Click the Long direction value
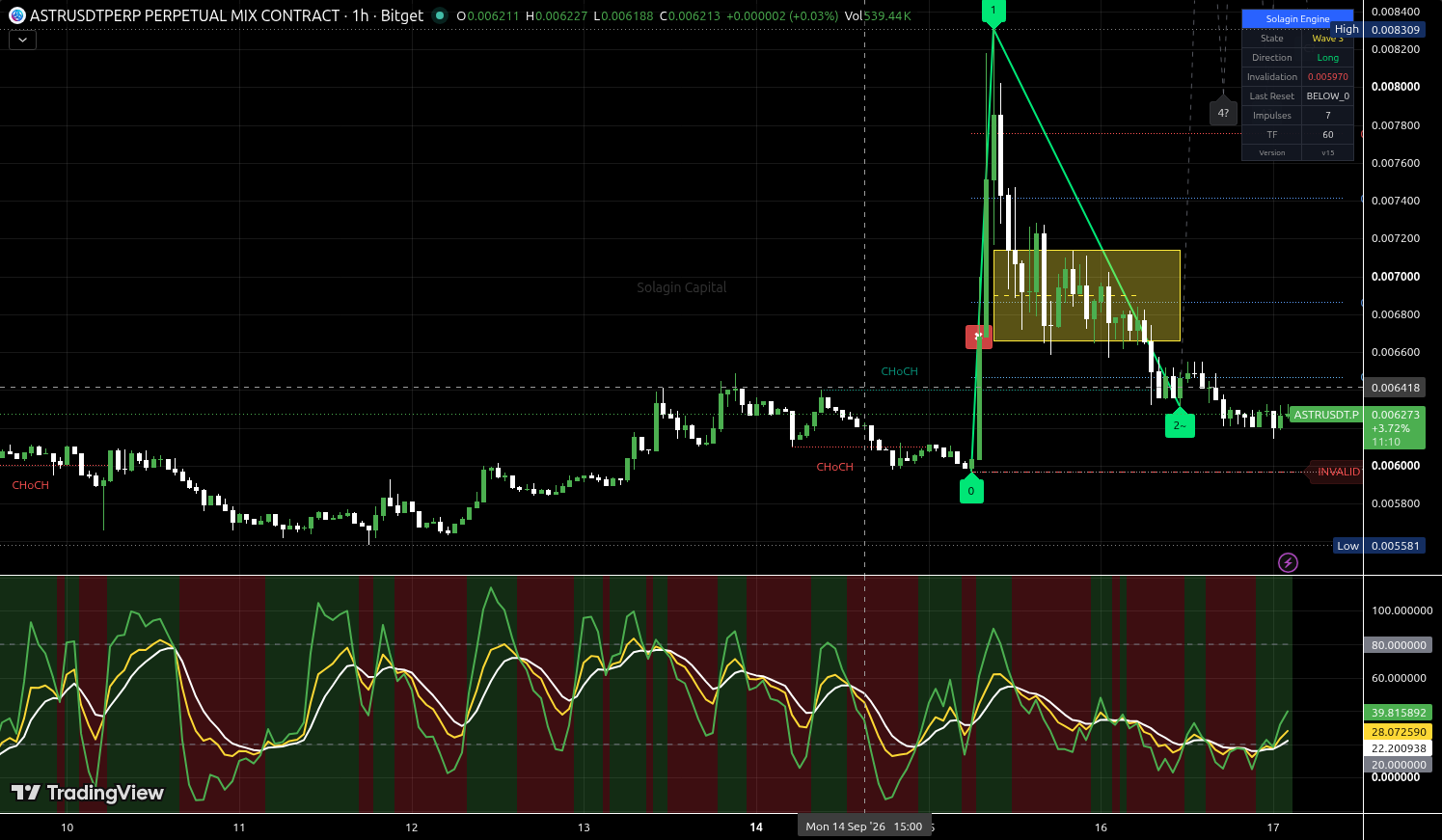Image resolution: width=1442 pixels, height=840 pixels. [x=1328, y=58]
